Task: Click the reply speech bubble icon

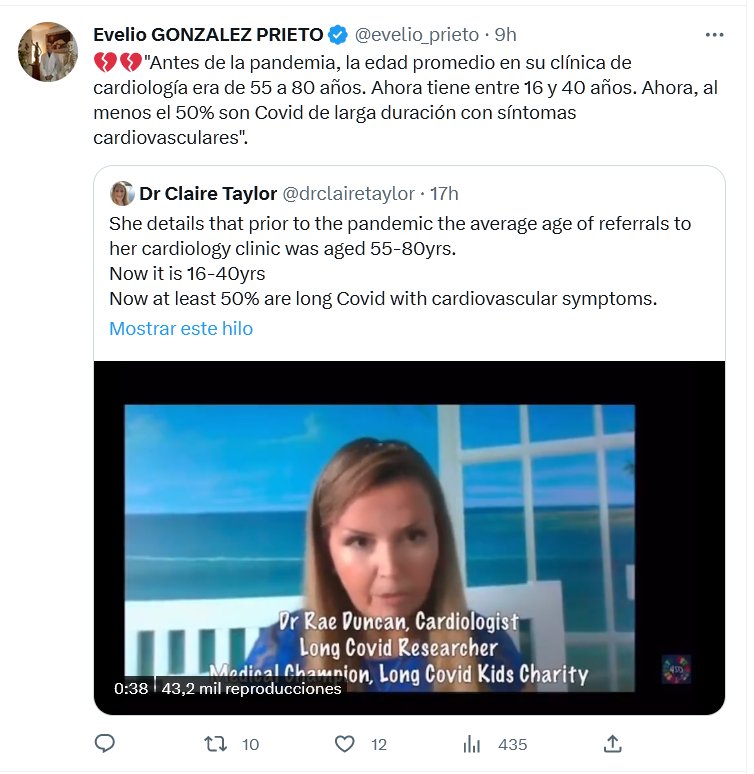Action: (x=105, y=743)
